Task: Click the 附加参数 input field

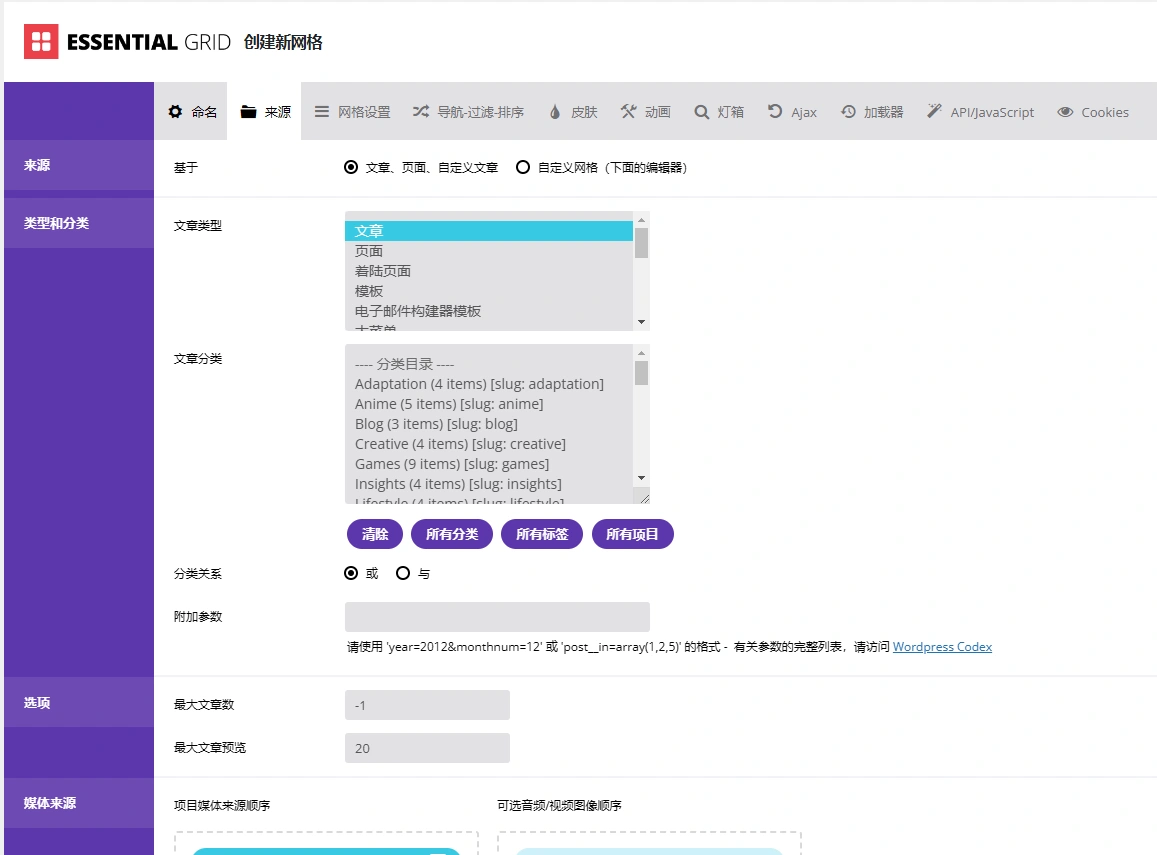Action: pyautogui.click(x=497, y=616)
